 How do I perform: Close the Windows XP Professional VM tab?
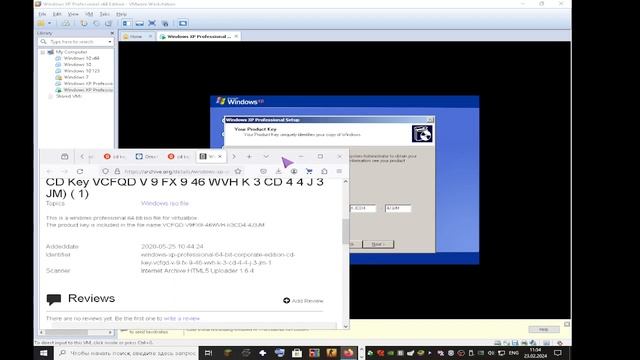236,36
